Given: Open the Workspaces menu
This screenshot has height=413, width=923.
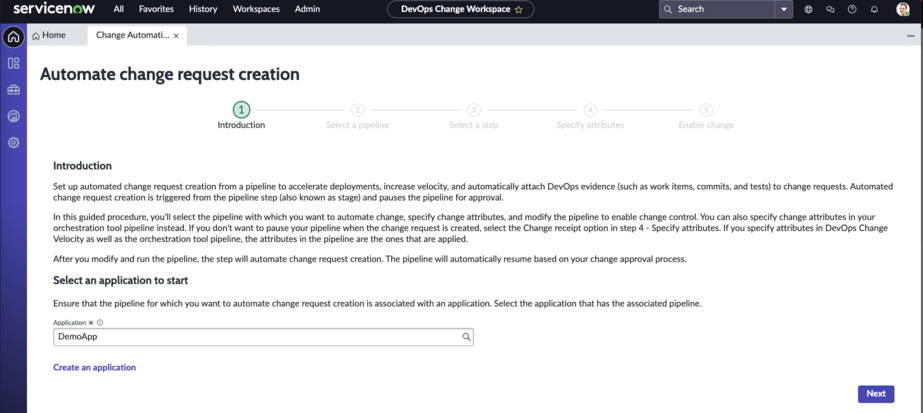Looking at the screenshot, I should (256, 9).
